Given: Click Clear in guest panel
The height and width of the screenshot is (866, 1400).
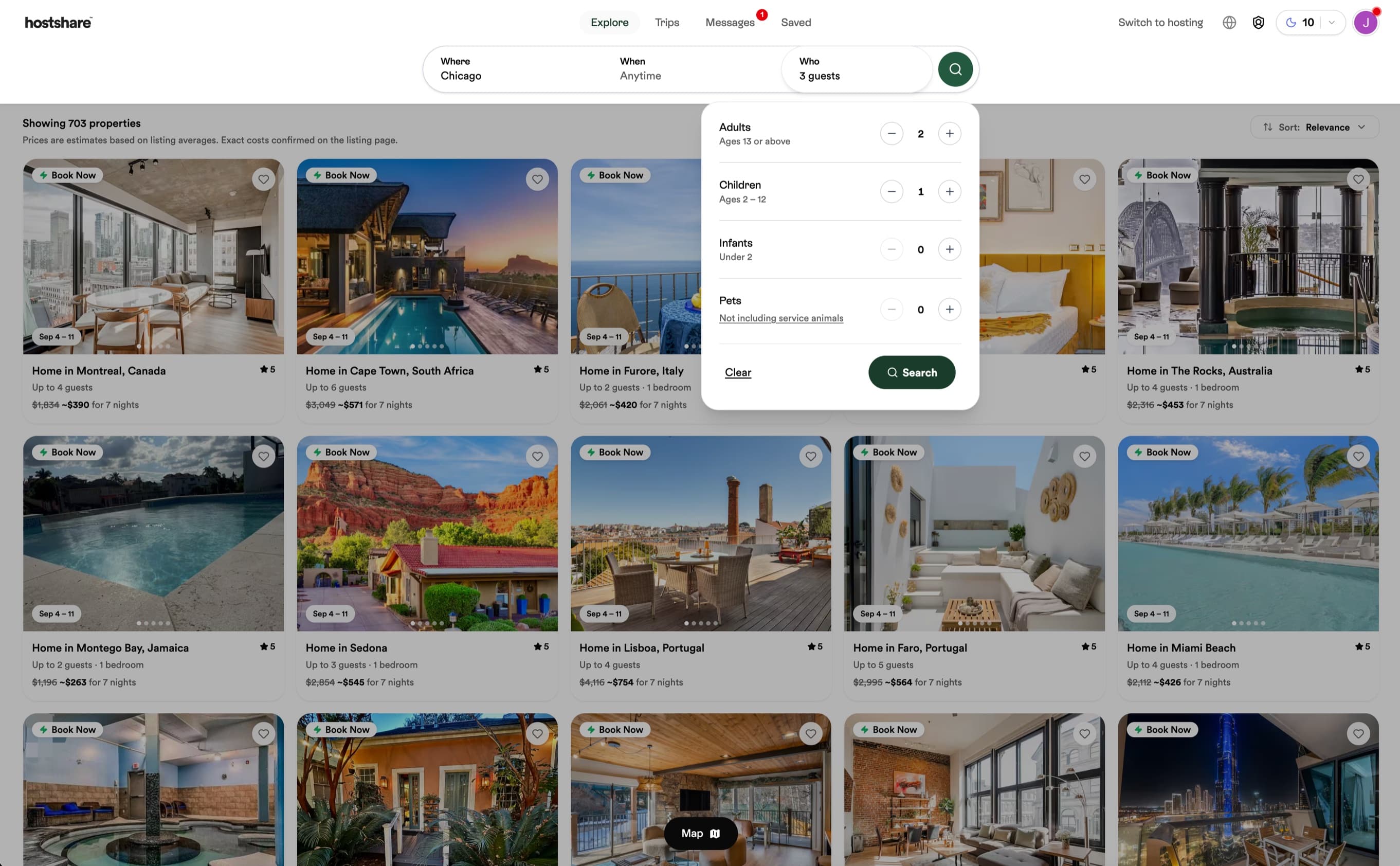Looking at the screenshot, I should click(737, 372).
